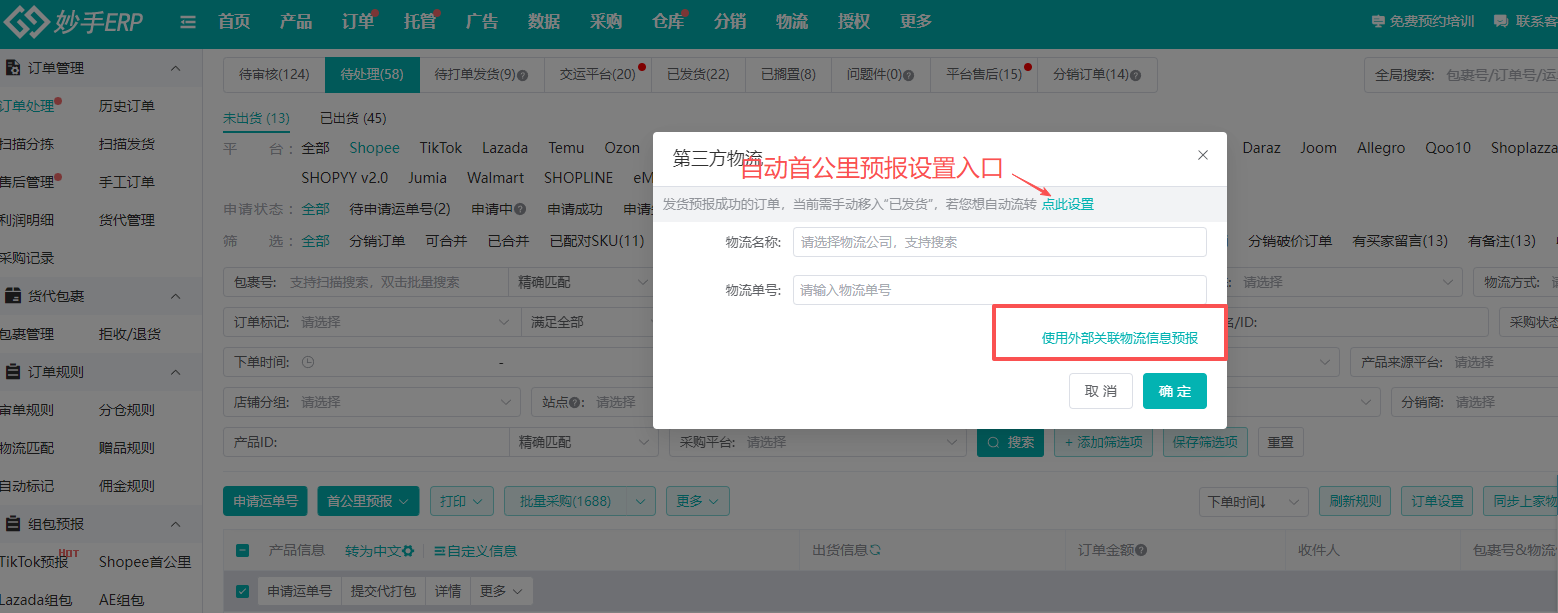
Task: Collapse the 订单管理 sidebar section
Action: [x=176, y=68]
